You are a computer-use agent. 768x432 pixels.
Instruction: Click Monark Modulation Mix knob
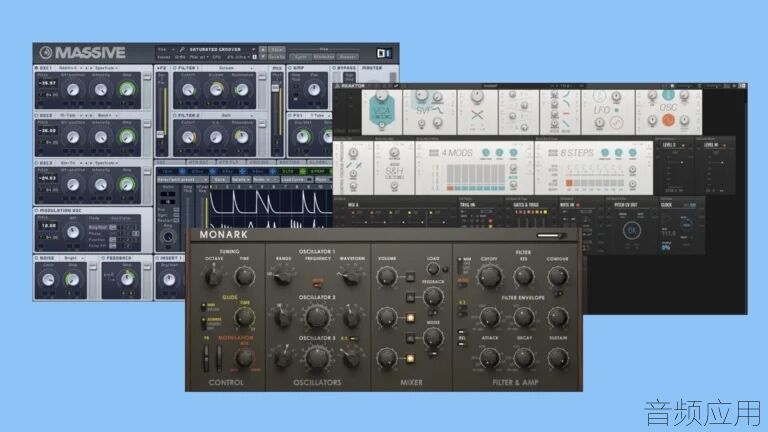244,359
